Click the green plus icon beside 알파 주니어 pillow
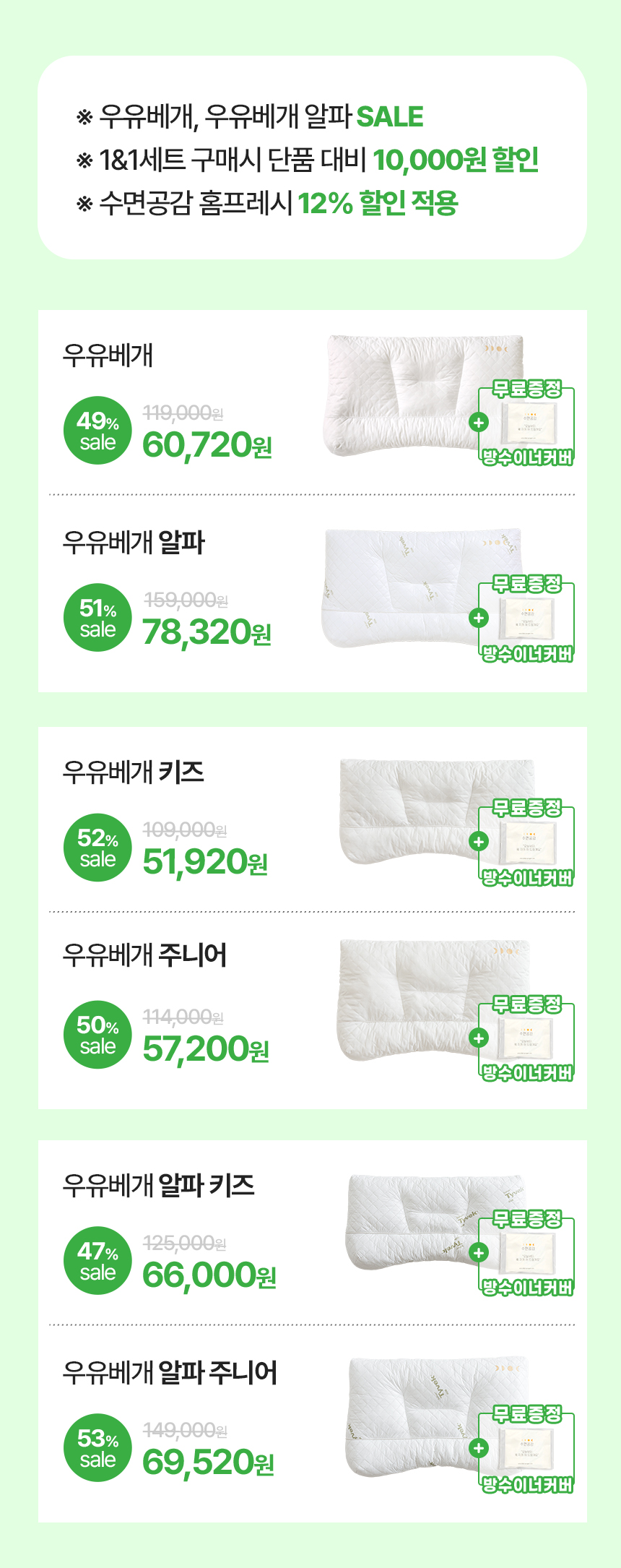This screenshot has height=1568, width=621. (x=479, y=1448)
